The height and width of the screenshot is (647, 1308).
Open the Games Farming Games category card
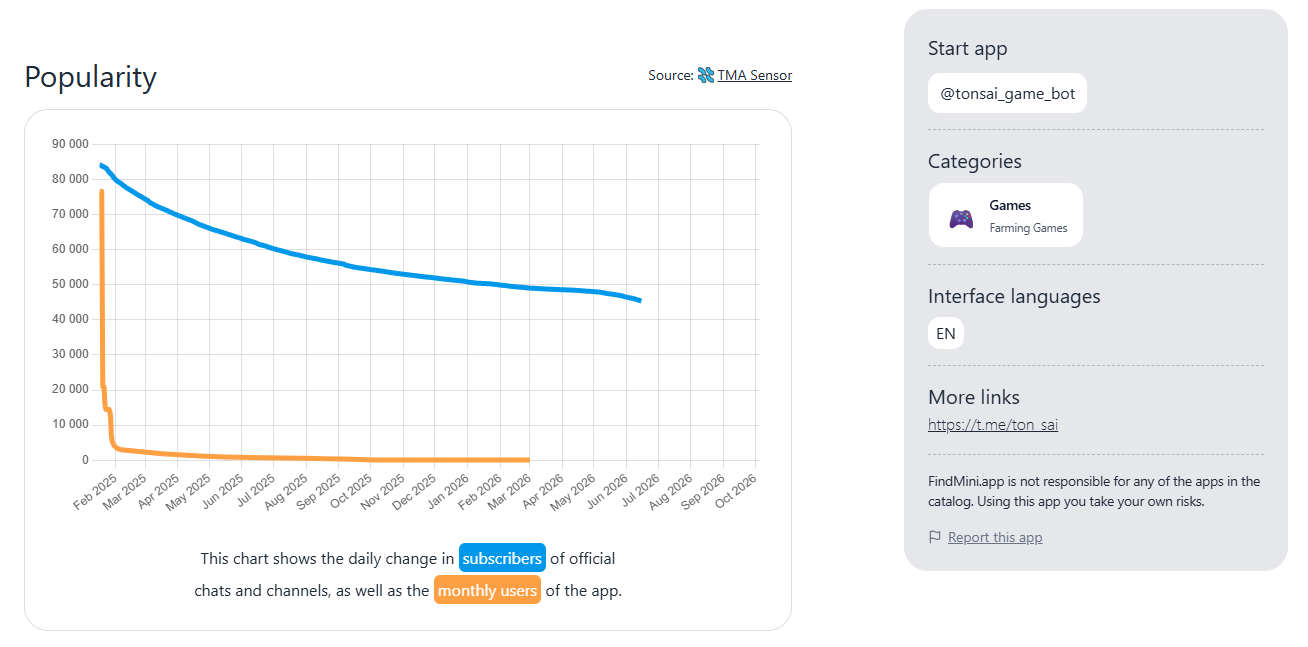(x=1006, y=215)
